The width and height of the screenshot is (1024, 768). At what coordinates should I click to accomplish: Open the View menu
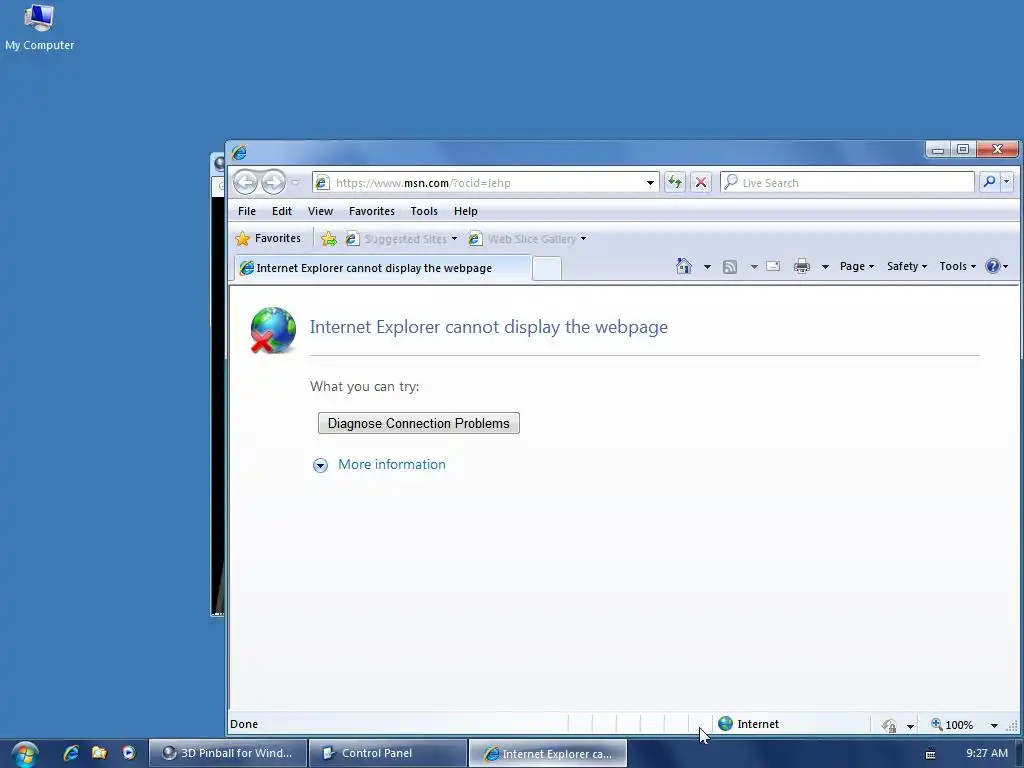(320, 211)
